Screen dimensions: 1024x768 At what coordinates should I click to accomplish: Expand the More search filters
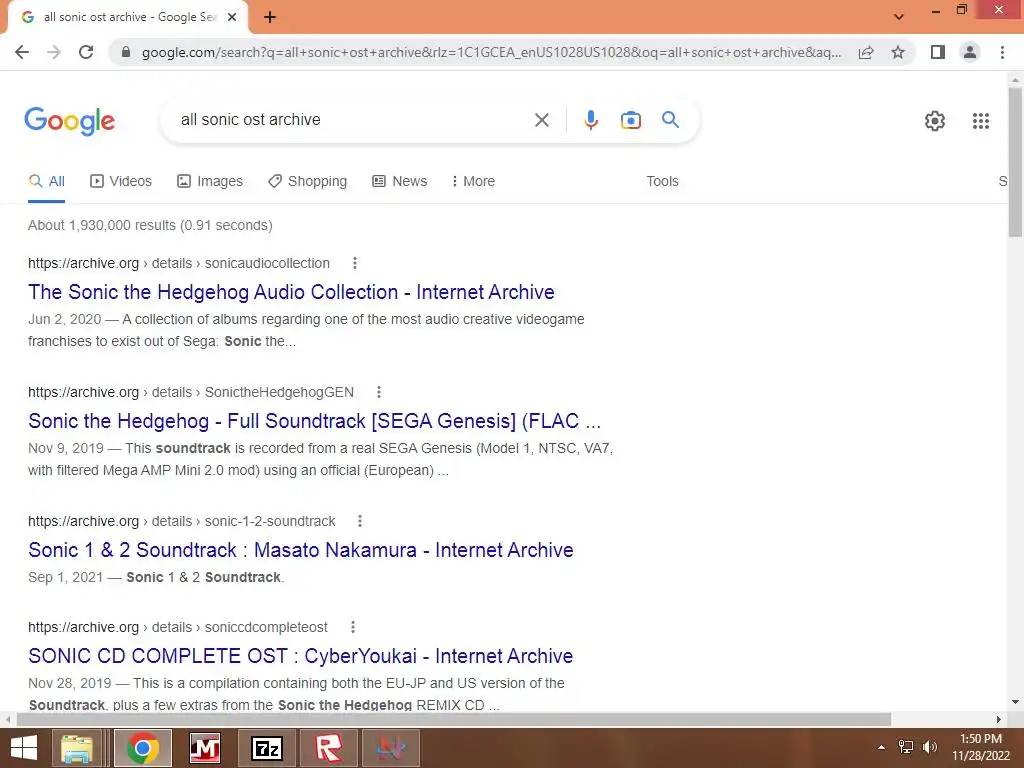473,182
